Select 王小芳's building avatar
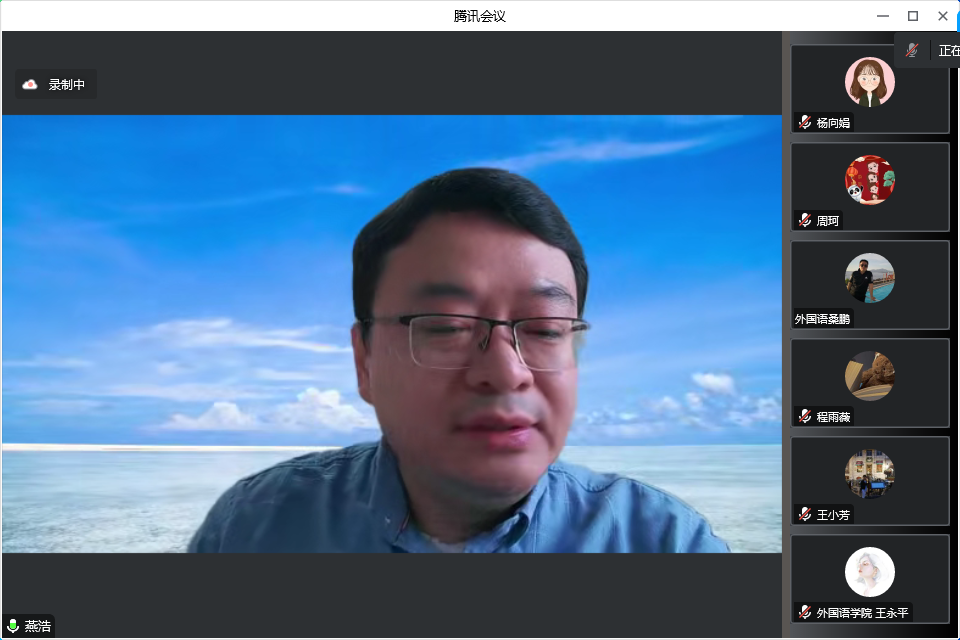The height and width of the screenshot is (640, 960). click(869, 474)
